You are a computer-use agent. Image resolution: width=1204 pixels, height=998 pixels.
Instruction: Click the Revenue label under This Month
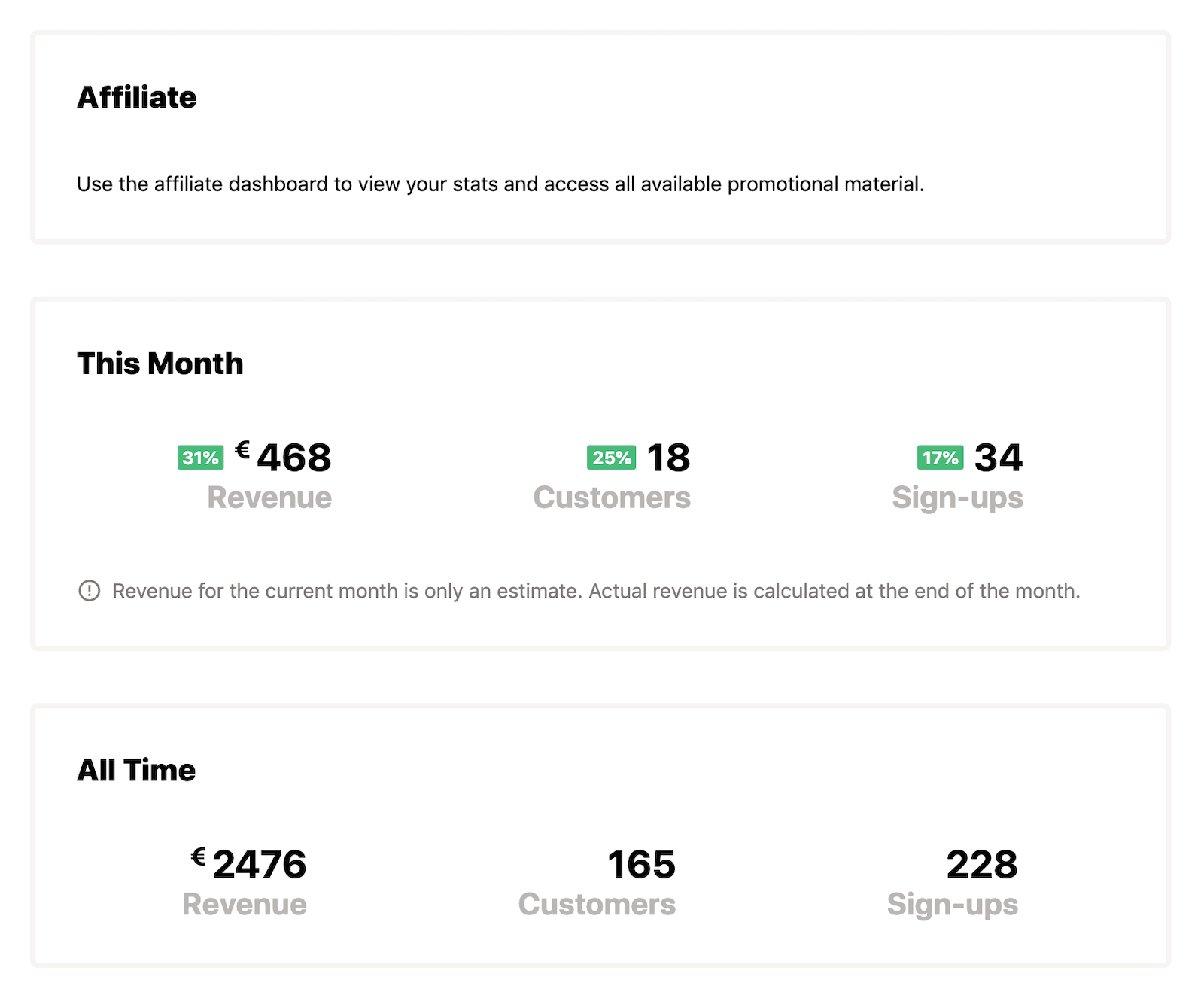[269, 497]
